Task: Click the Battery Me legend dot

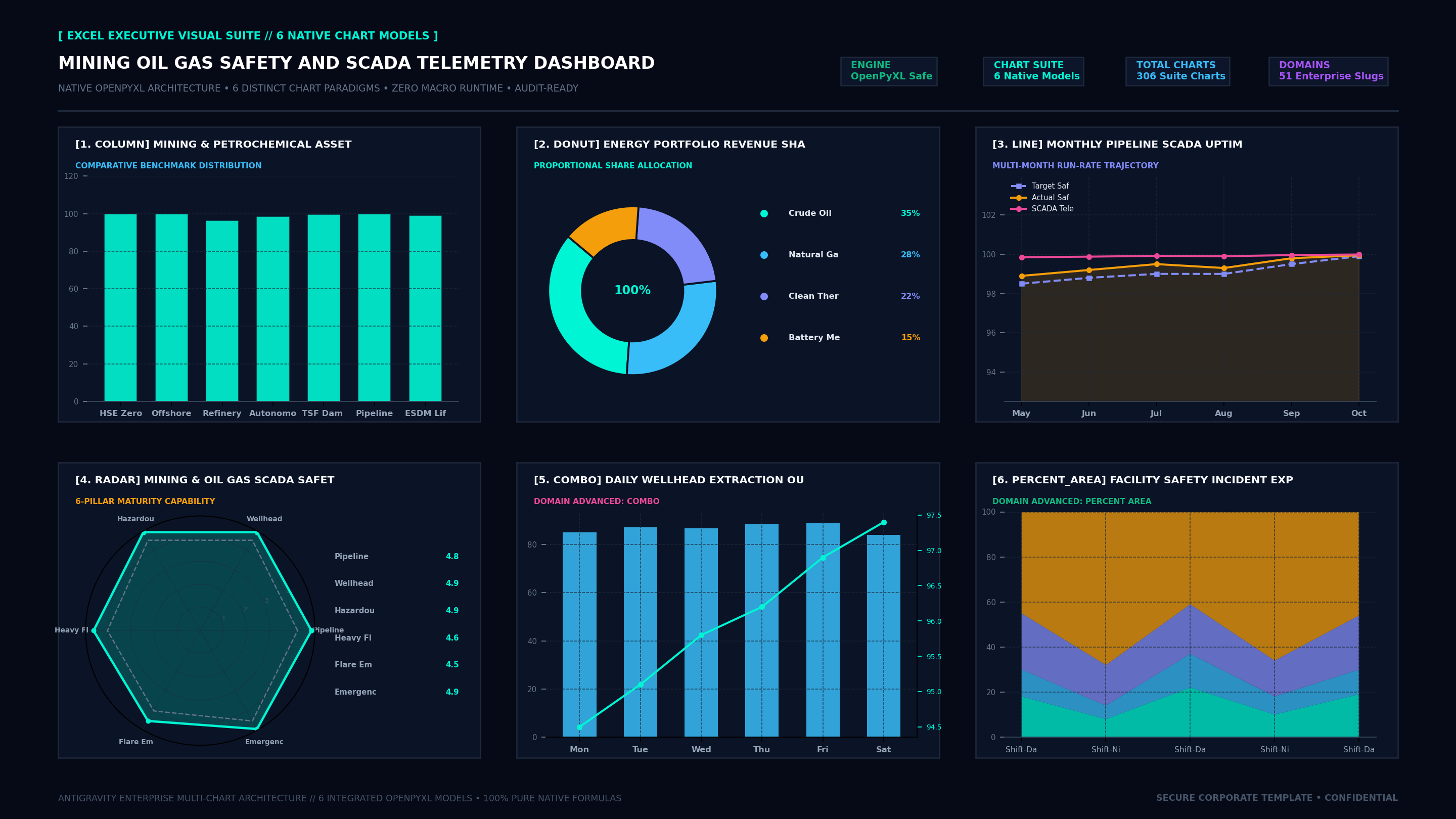Action: pos(764,338)
